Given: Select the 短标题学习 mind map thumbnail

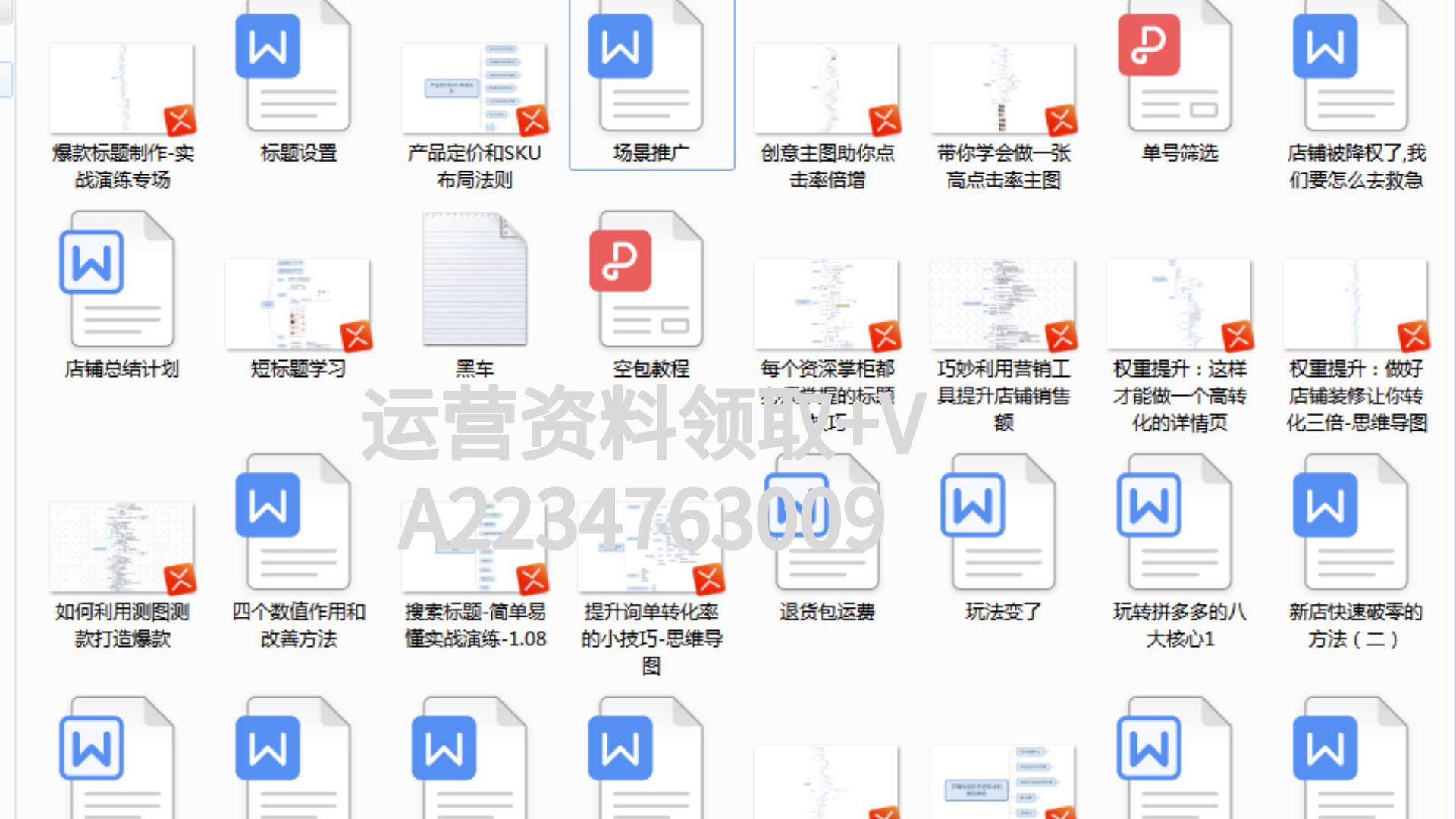Looking at the screenshot, I should [x=298, y=305].
